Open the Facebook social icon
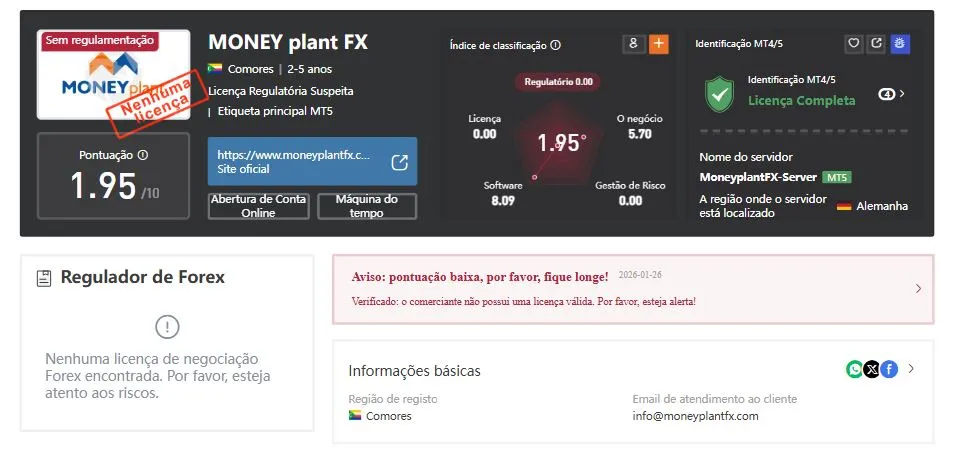957x460 pixels. [889, 369]
